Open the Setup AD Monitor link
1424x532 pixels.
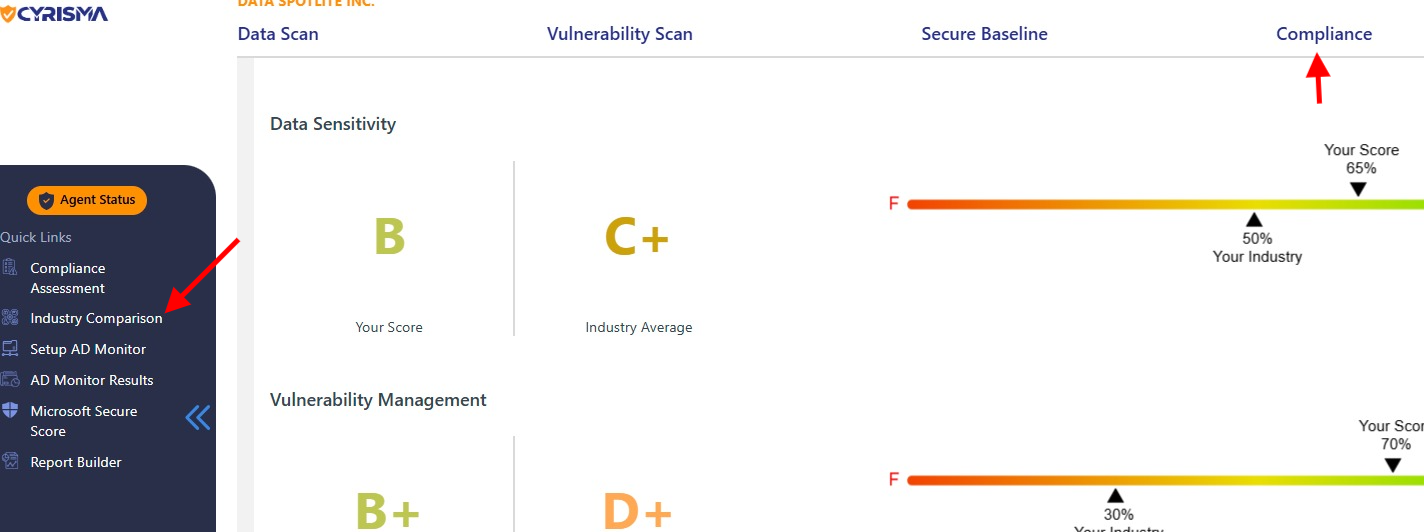(x=88, y=349)
